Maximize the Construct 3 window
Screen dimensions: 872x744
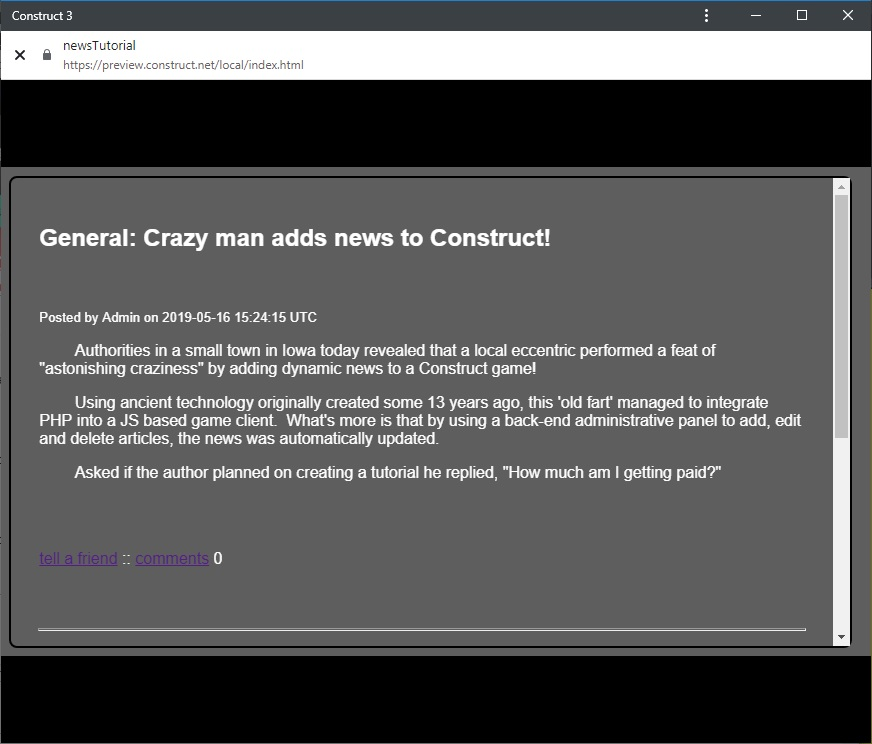point(801,15)
